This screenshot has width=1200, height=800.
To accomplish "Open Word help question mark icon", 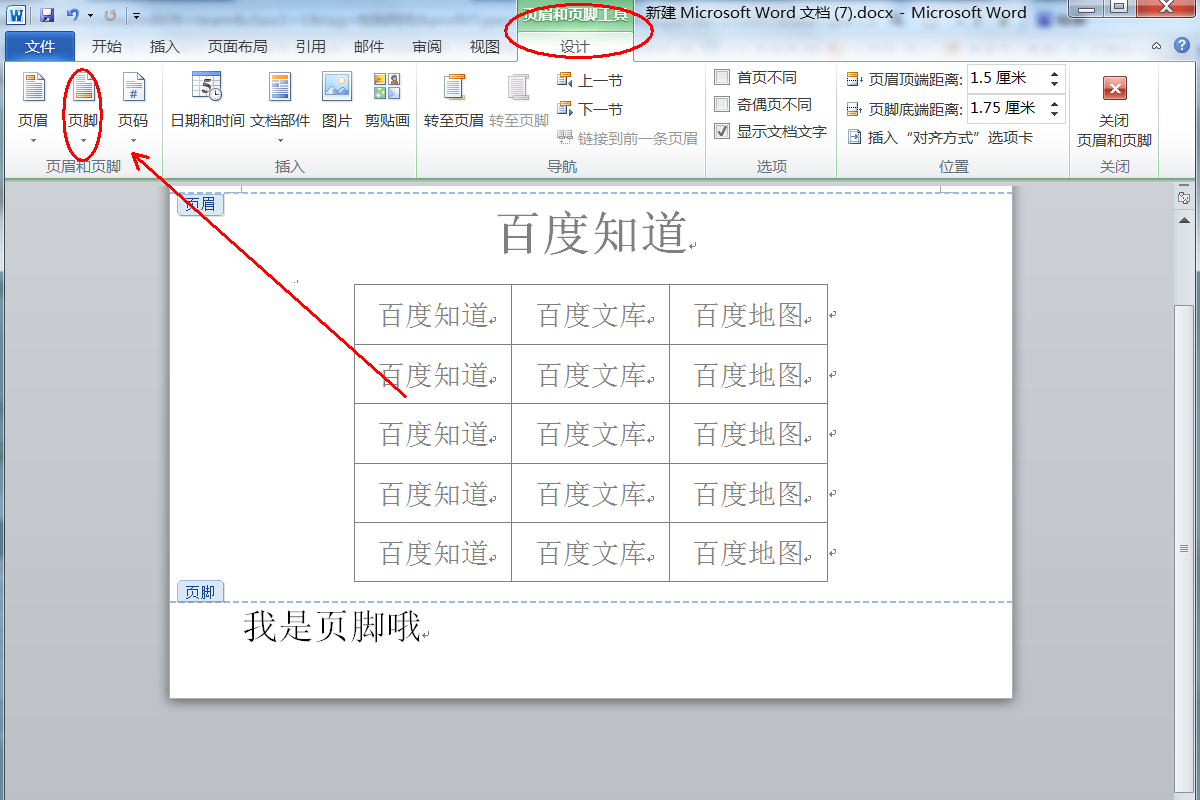I will click(1181, 46).
